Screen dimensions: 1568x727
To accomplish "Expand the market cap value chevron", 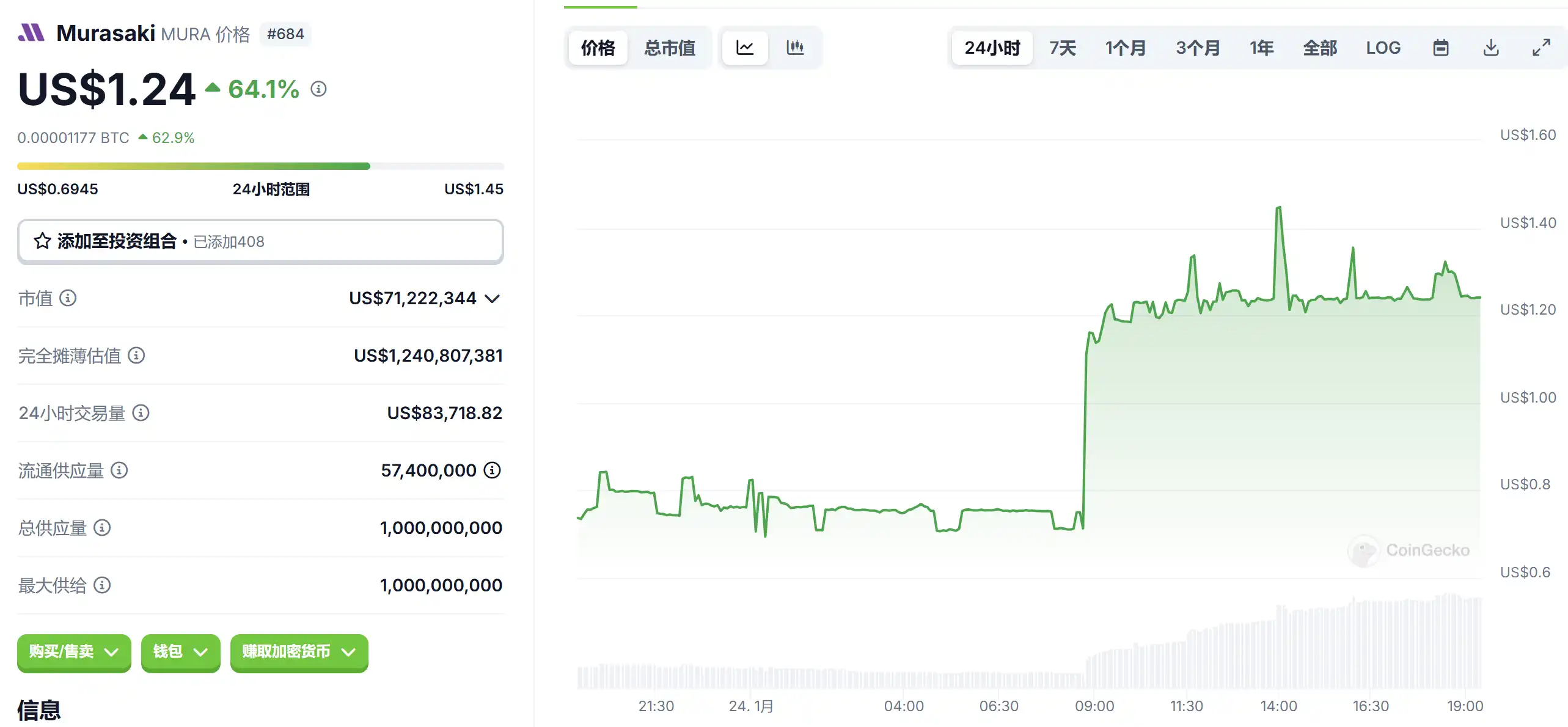I will [x=492, y=299].
